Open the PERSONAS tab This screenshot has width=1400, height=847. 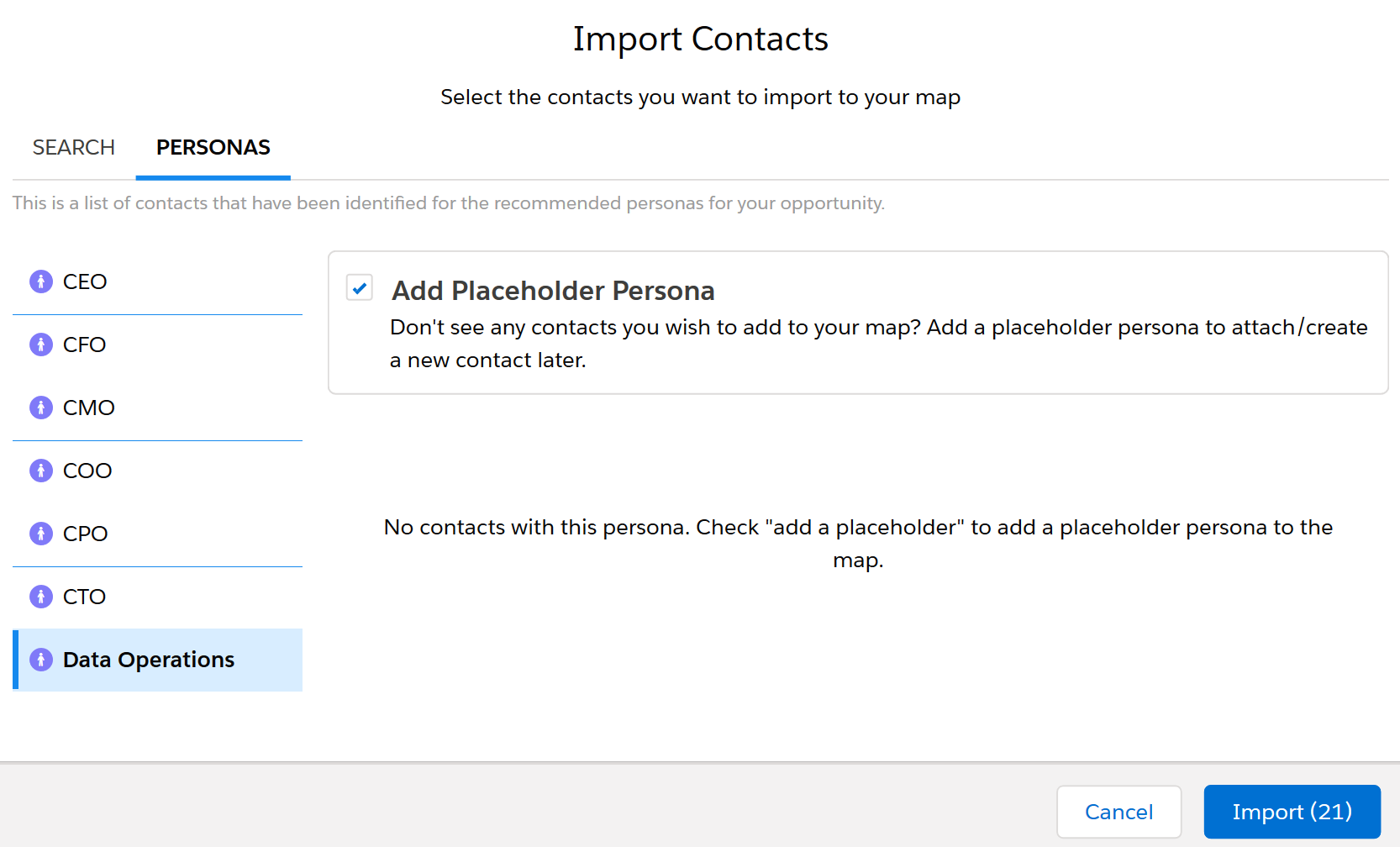pos(213,148)
